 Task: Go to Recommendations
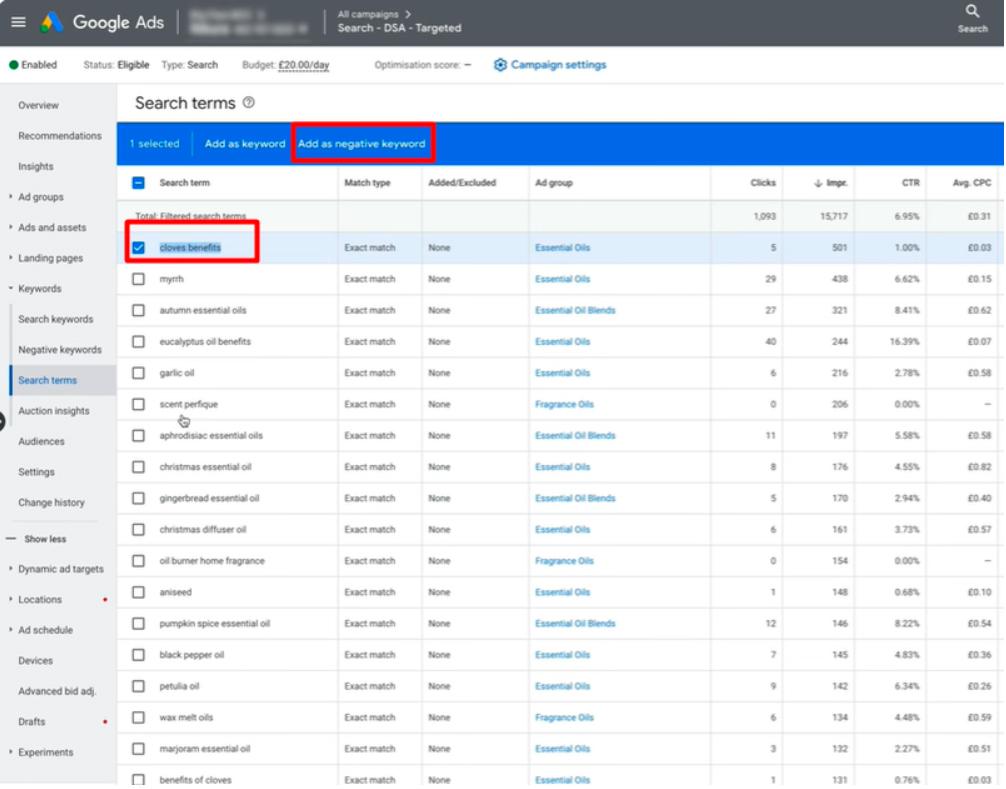tap(60, 136)
